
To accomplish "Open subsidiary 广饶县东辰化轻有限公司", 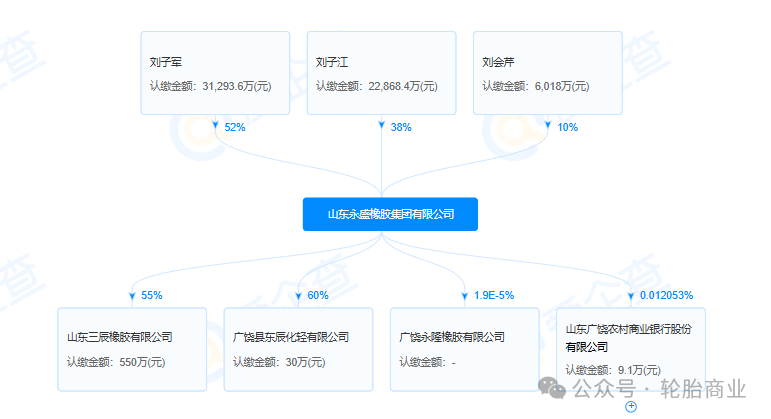I will [x=298, y=349].
